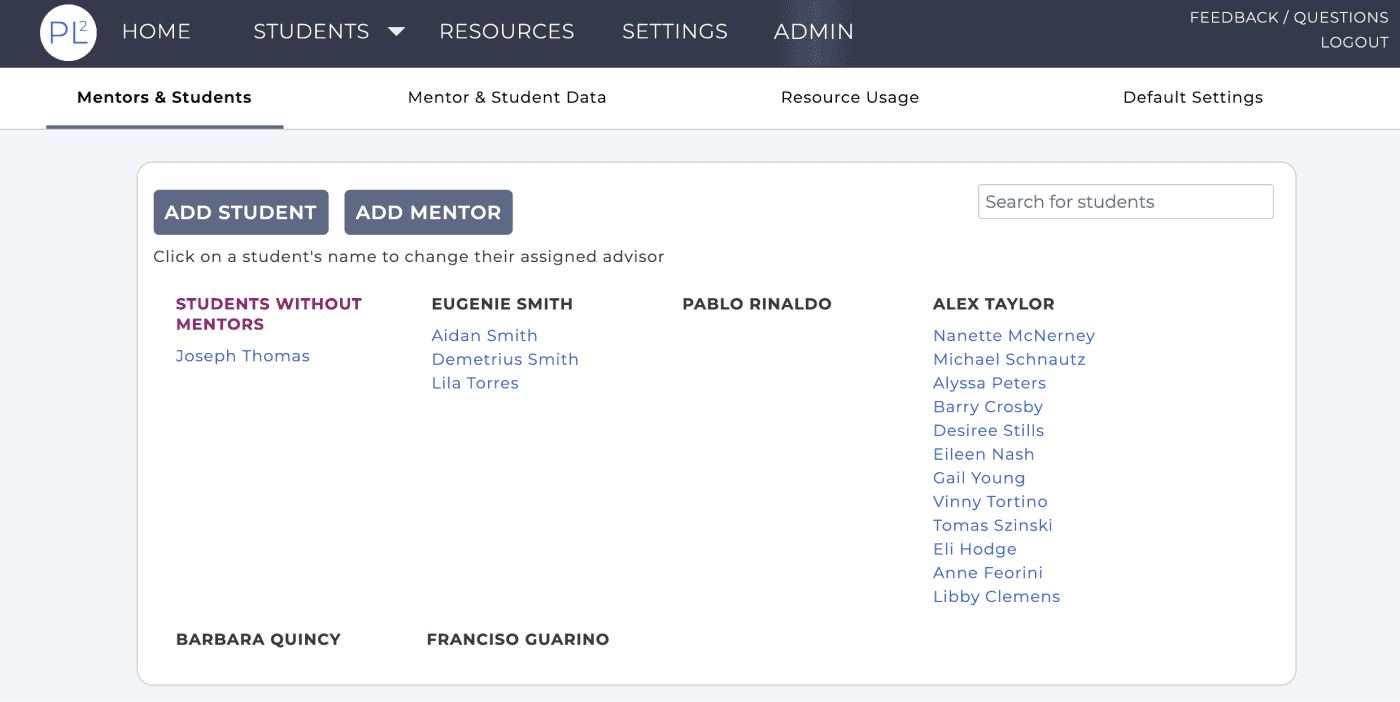The height and width of the screenshot is (702, 1400).
Task: Switch to the Mentor & Student Data tab
Action: click(507, 98)
